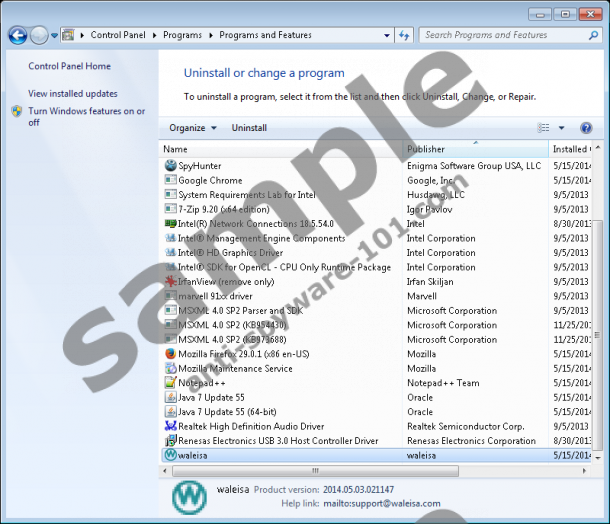Click the Back navigation arrow button
This screenshot has width=610, height=524.
click(17, 35)
